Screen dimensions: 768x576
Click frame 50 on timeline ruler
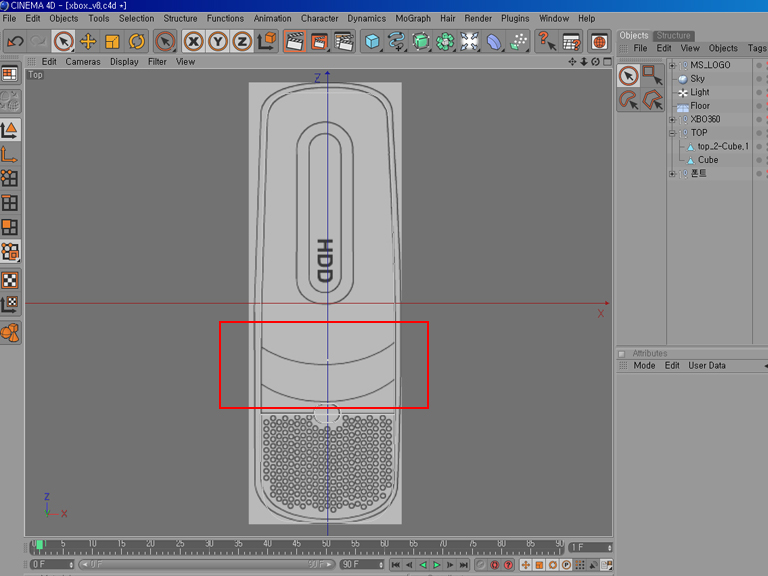326,544
